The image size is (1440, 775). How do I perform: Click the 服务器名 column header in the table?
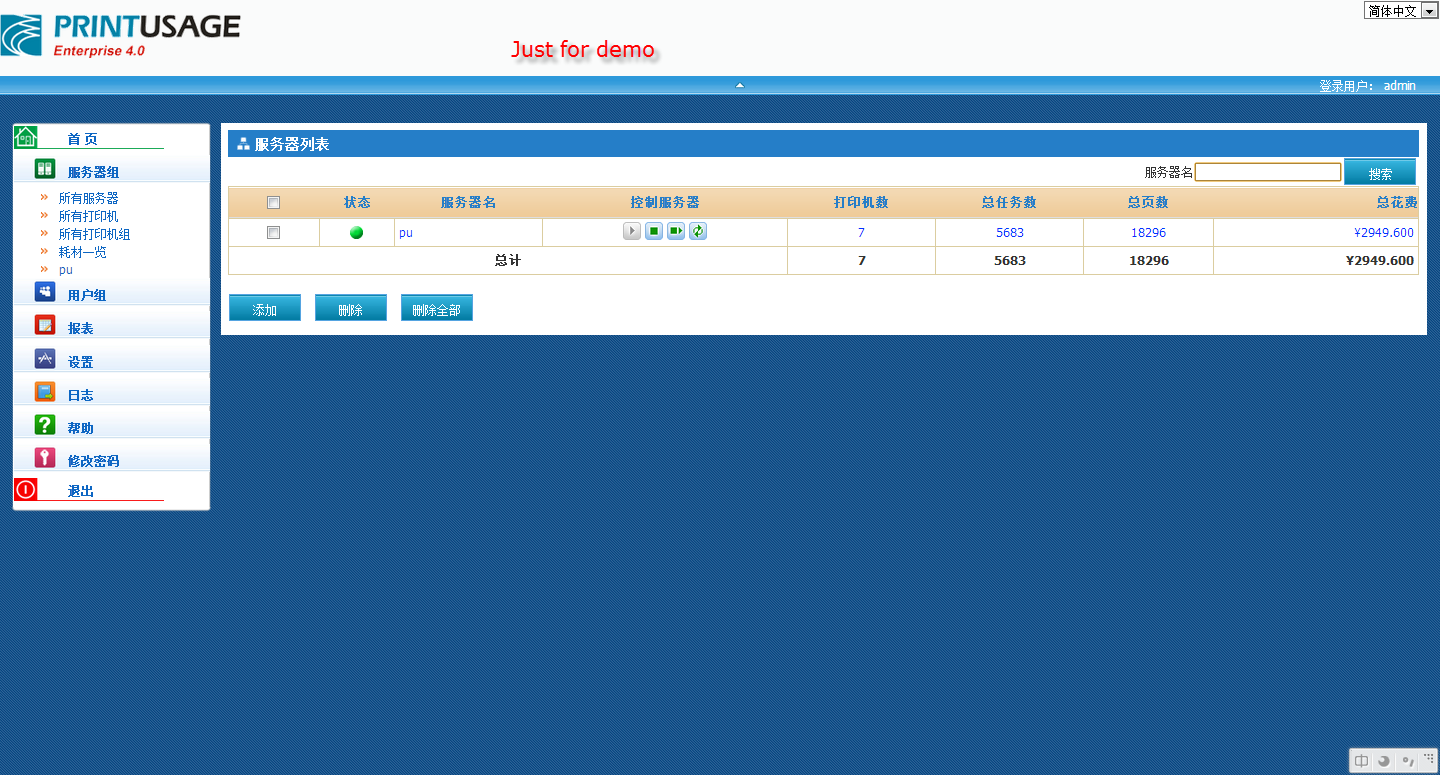468,203
